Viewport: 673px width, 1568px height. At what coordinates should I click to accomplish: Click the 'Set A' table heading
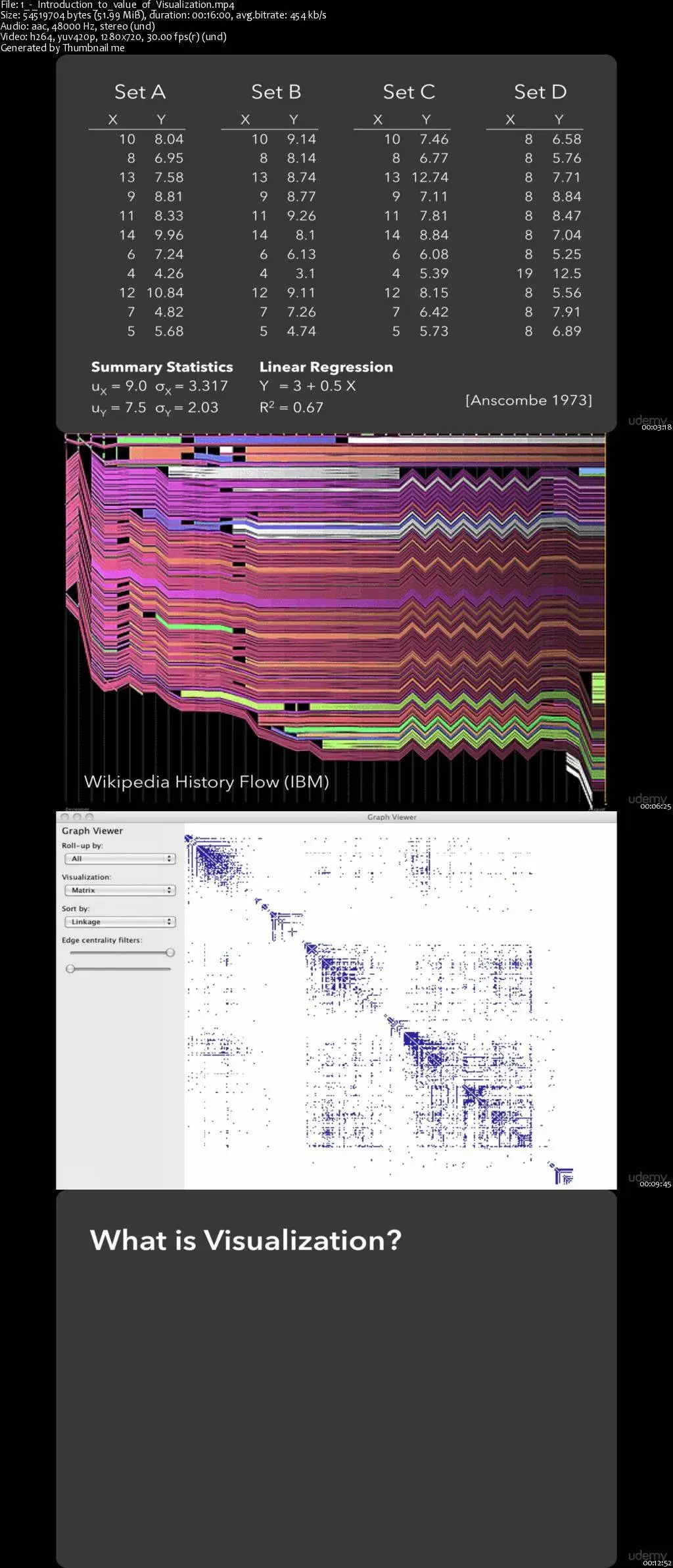(x=139, y=92)
